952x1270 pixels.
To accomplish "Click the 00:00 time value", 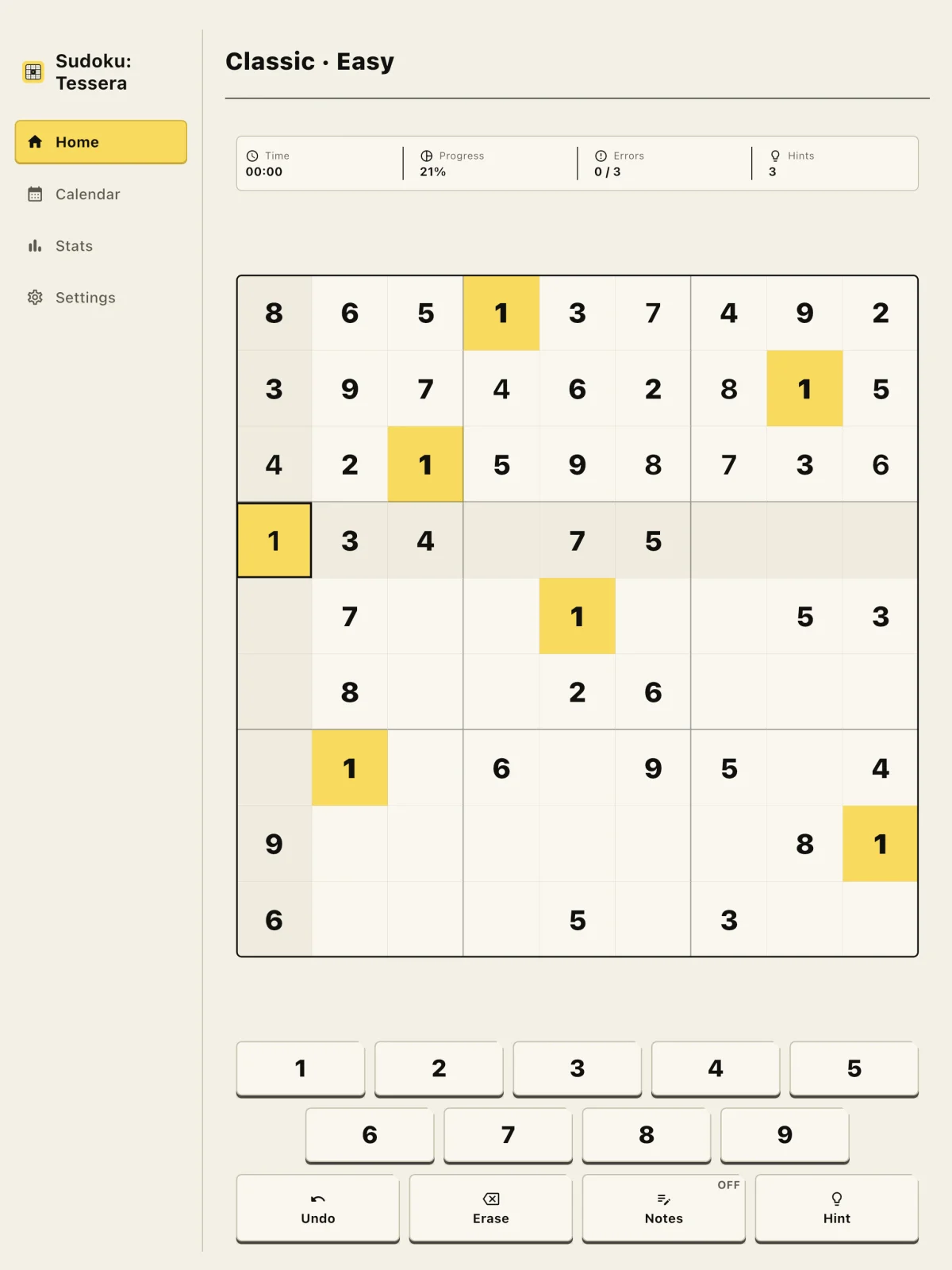I will point(264,172).
